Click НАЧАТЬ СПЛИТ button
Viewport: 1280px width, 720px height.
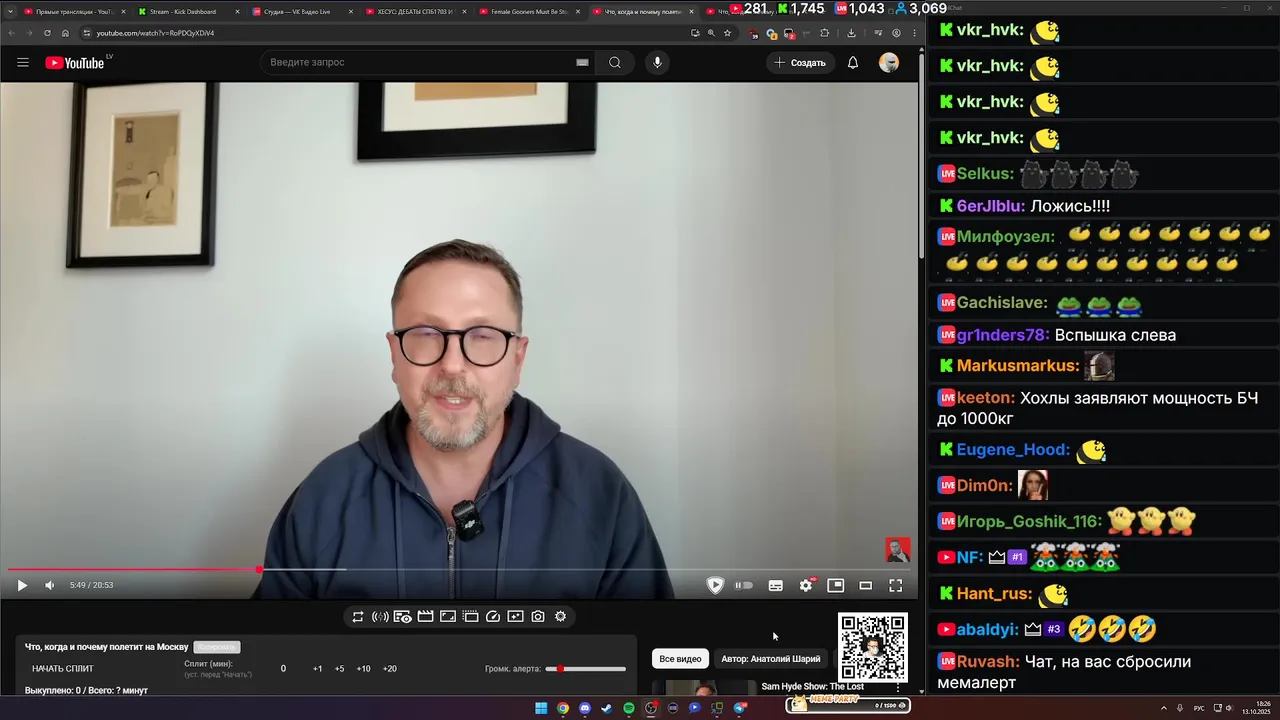(63, 669)
